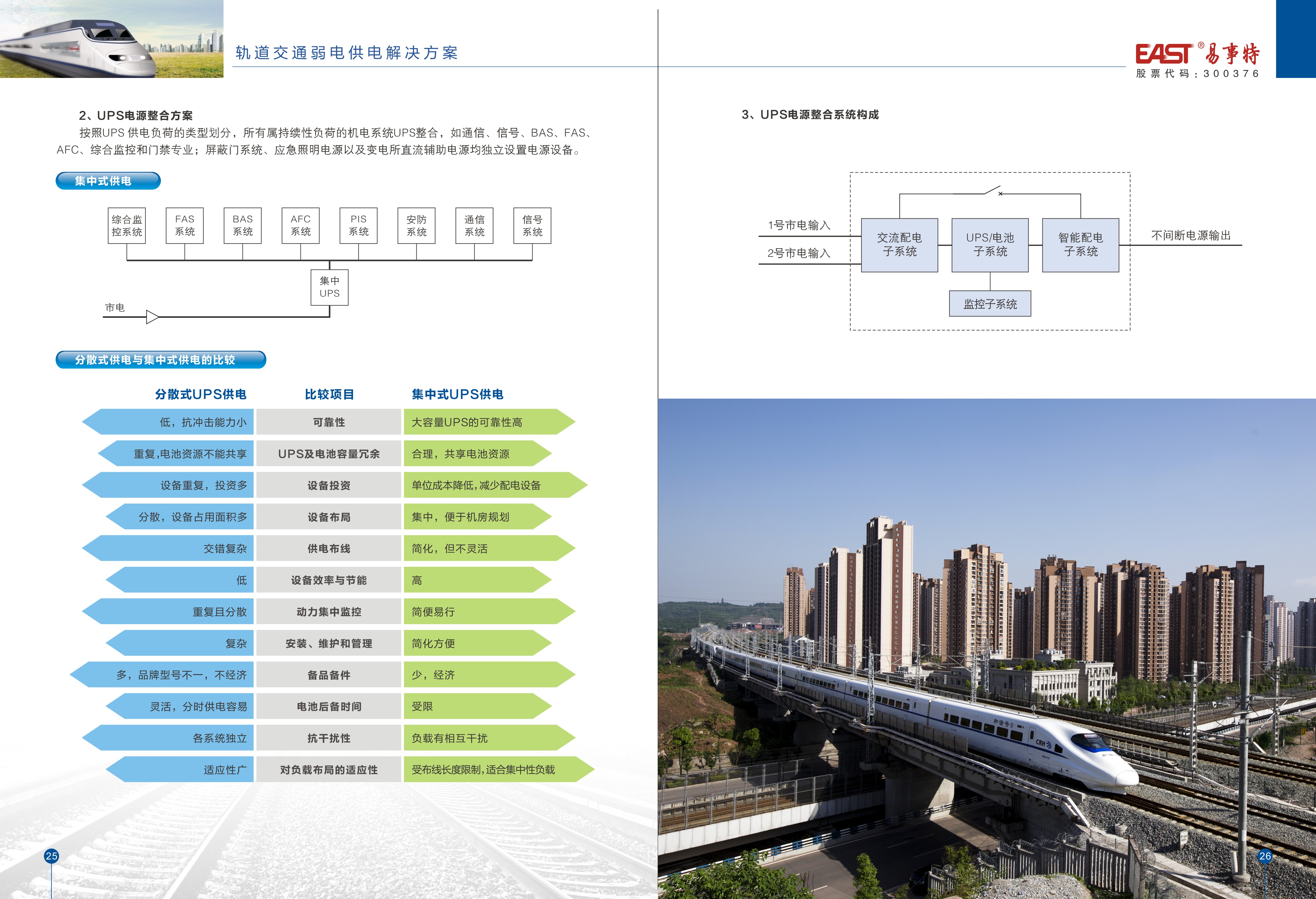1316x899 pixels.
Task: Click the 集中UPS box in diagram
Action: point(329,287)
